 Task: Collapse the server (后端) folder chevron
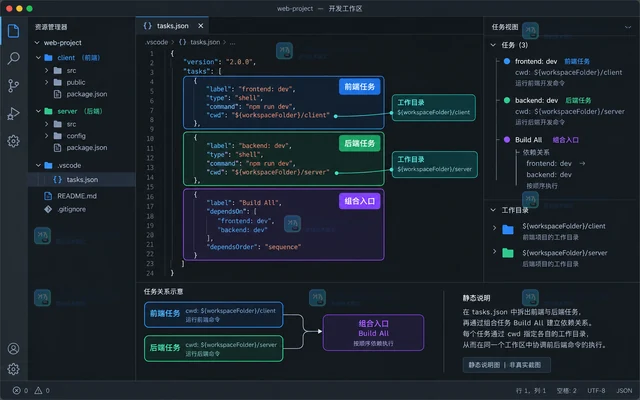pos(38,111)
